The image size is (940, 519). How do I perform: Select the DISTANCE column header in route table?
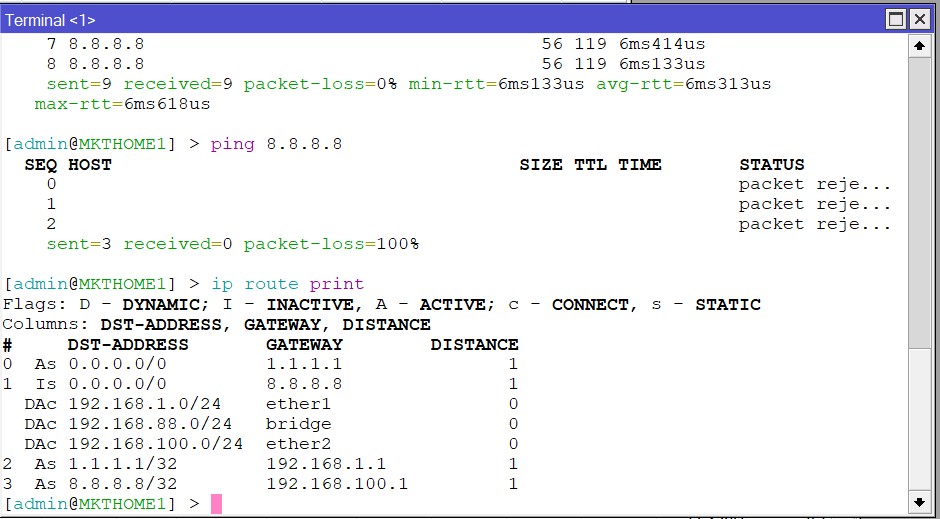click(474, 344)
